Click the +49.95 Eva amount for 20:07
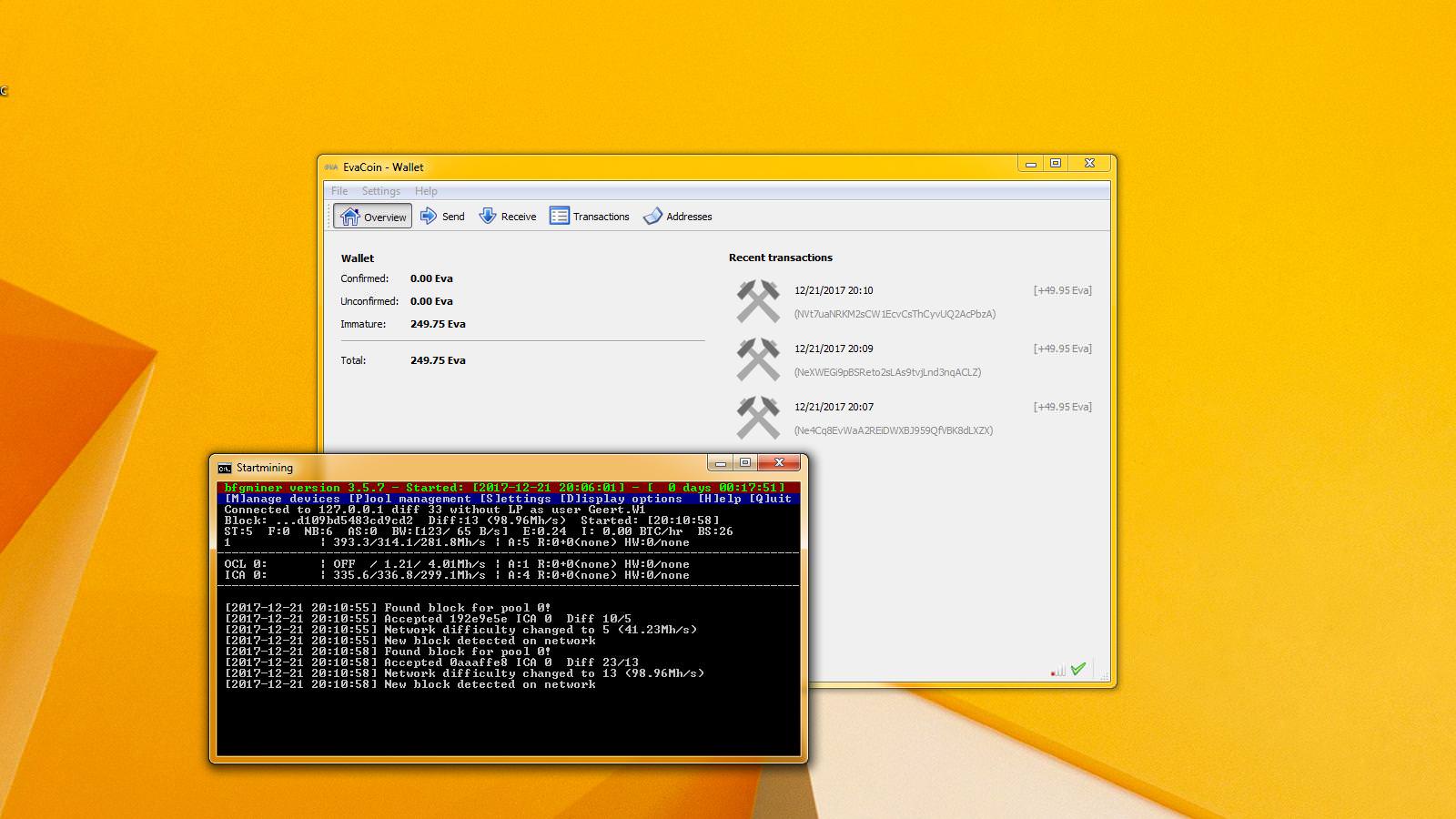This screenshot has height=819, width=1456. click(x=1062, y=408)
